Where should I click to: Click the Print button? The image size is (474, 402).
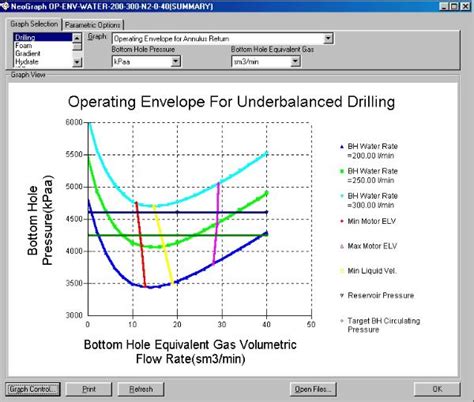(x=89, y=389)
